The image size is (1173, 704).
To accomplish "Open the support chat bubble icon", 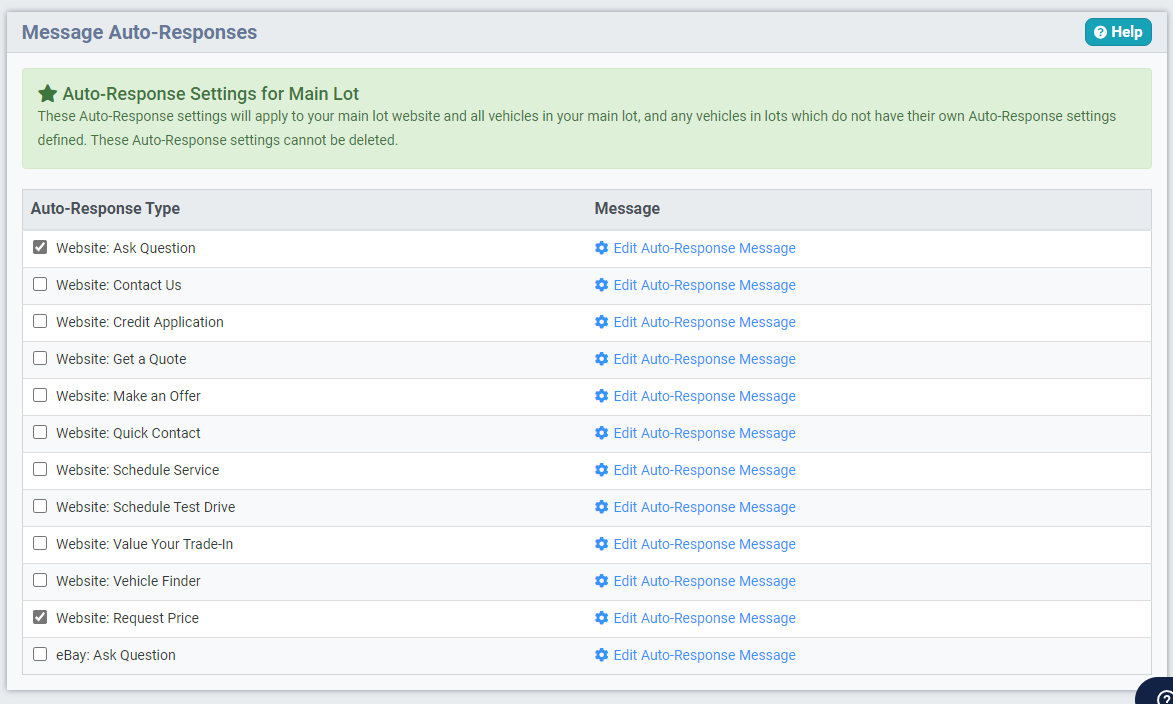I will click(1157, 692).
